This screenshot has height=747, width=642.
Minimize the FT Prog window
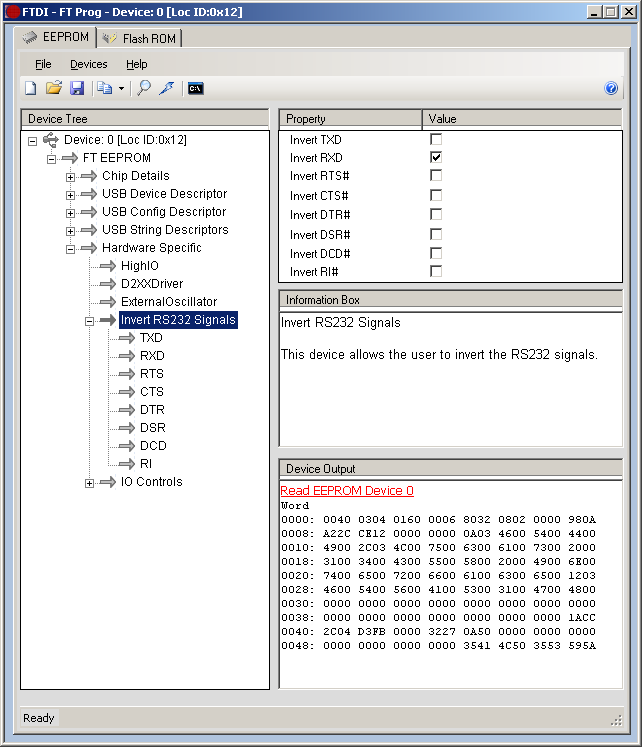(x=594, y=11)
